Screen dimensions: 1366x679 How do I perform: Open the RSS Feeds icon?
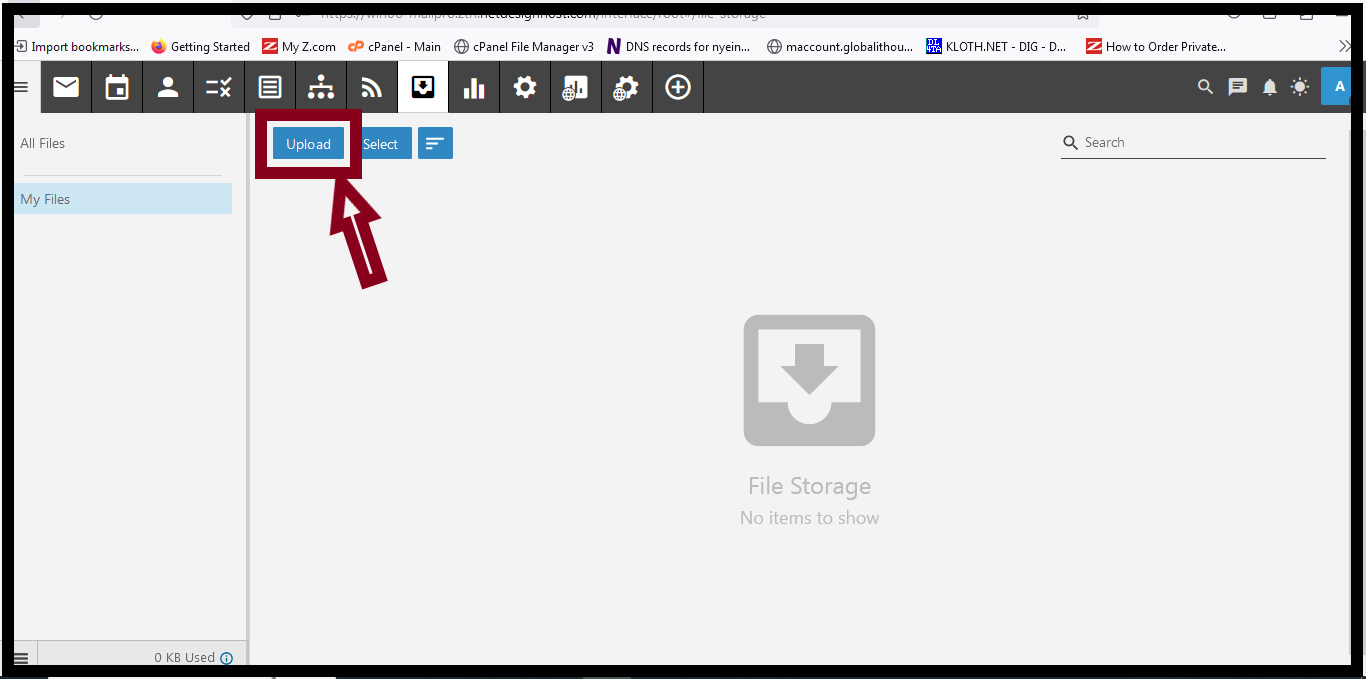[372, 87]
